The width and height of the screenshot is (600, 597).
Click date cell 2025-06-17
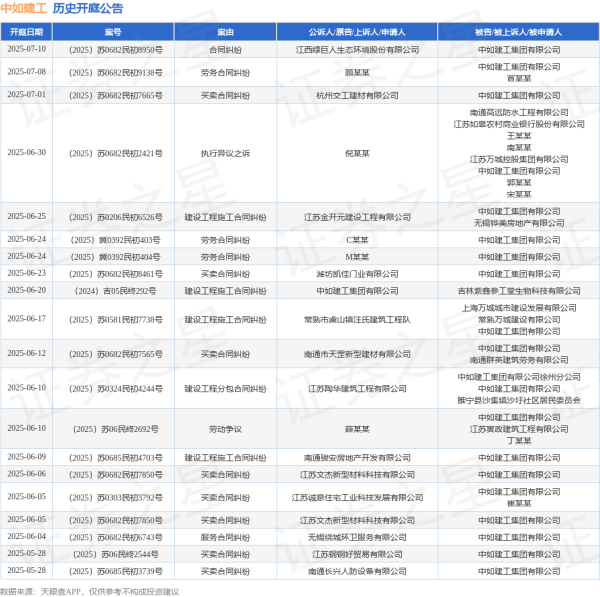click(26, 319)
